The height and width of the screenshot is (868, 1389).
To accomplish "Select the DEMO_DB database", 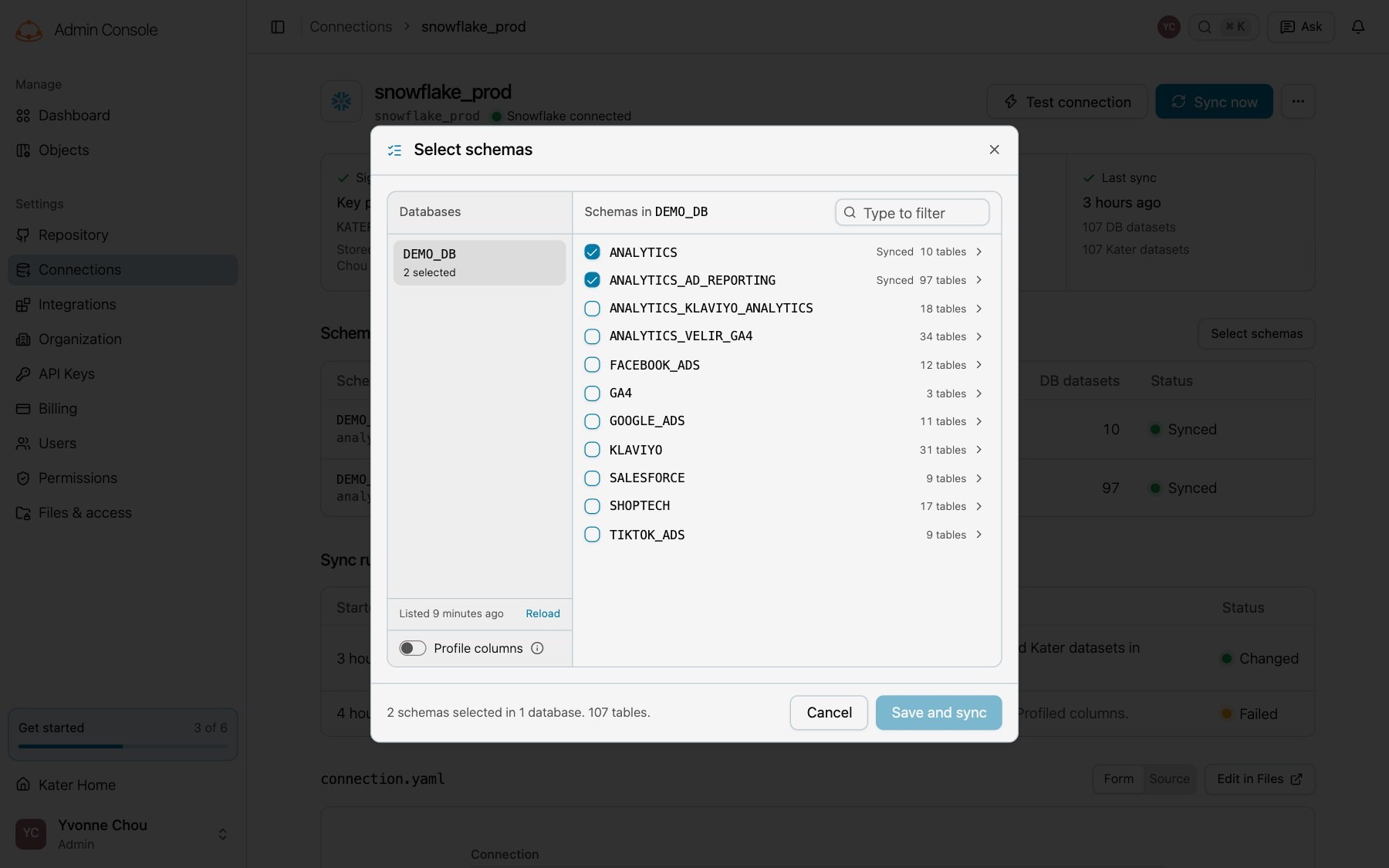I will [479, 263].
